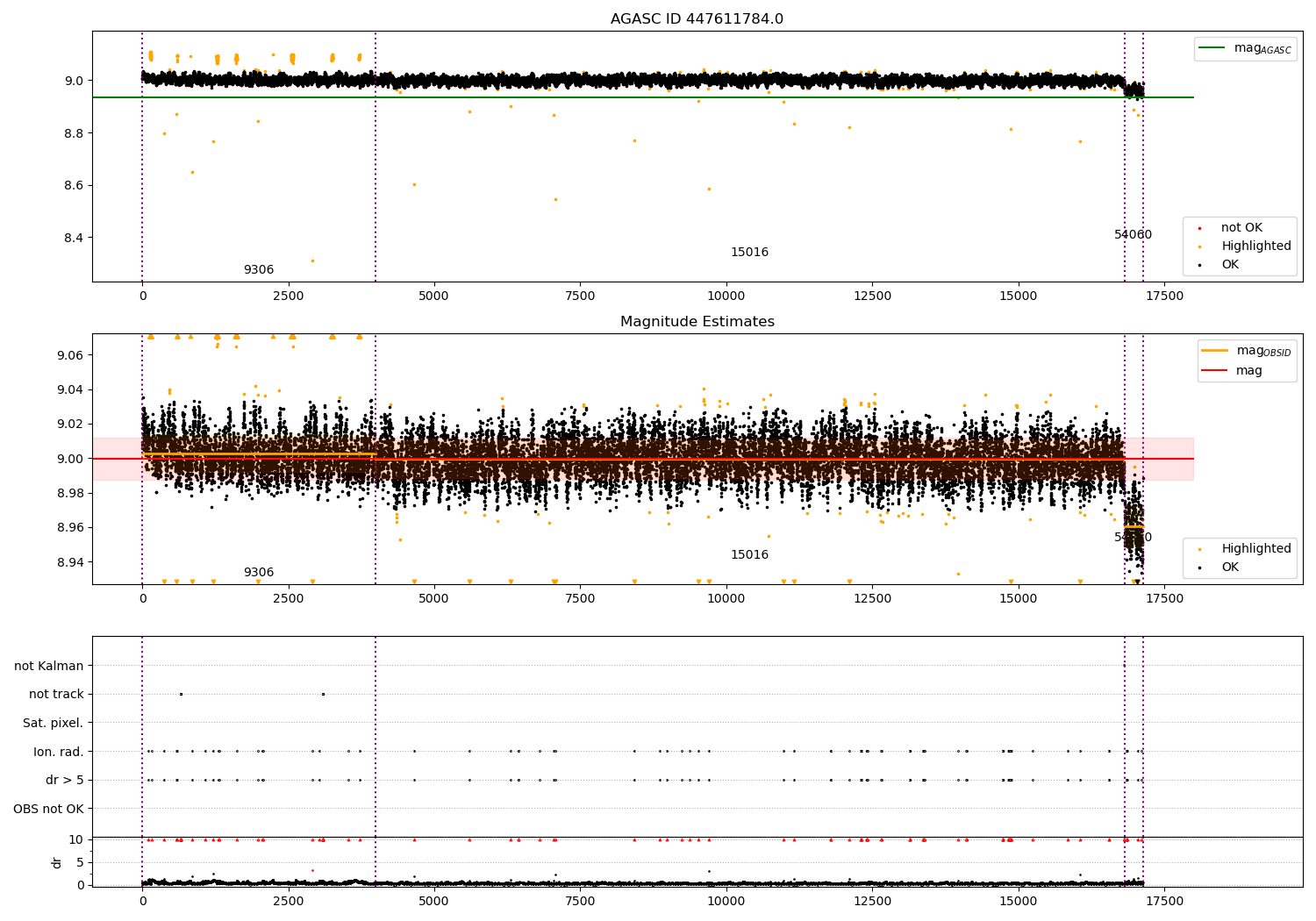Click the orange mag OBSID legend line sample
The image size is (1316, 921).
(x=1215, y=351)
